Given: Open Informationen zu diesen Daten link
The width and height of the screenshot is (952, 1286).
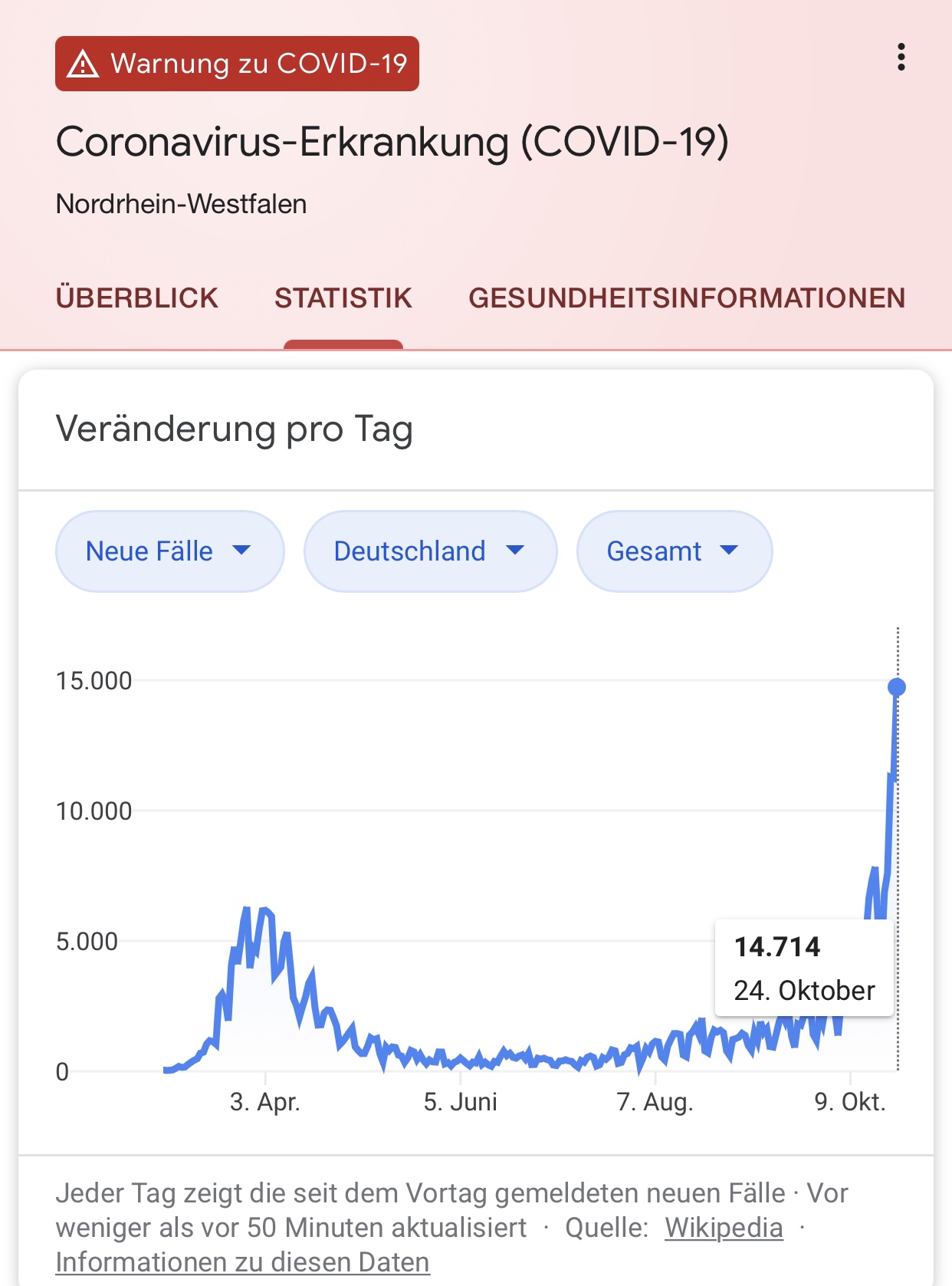Looking at the screenshot, I should pos(242,1262).
